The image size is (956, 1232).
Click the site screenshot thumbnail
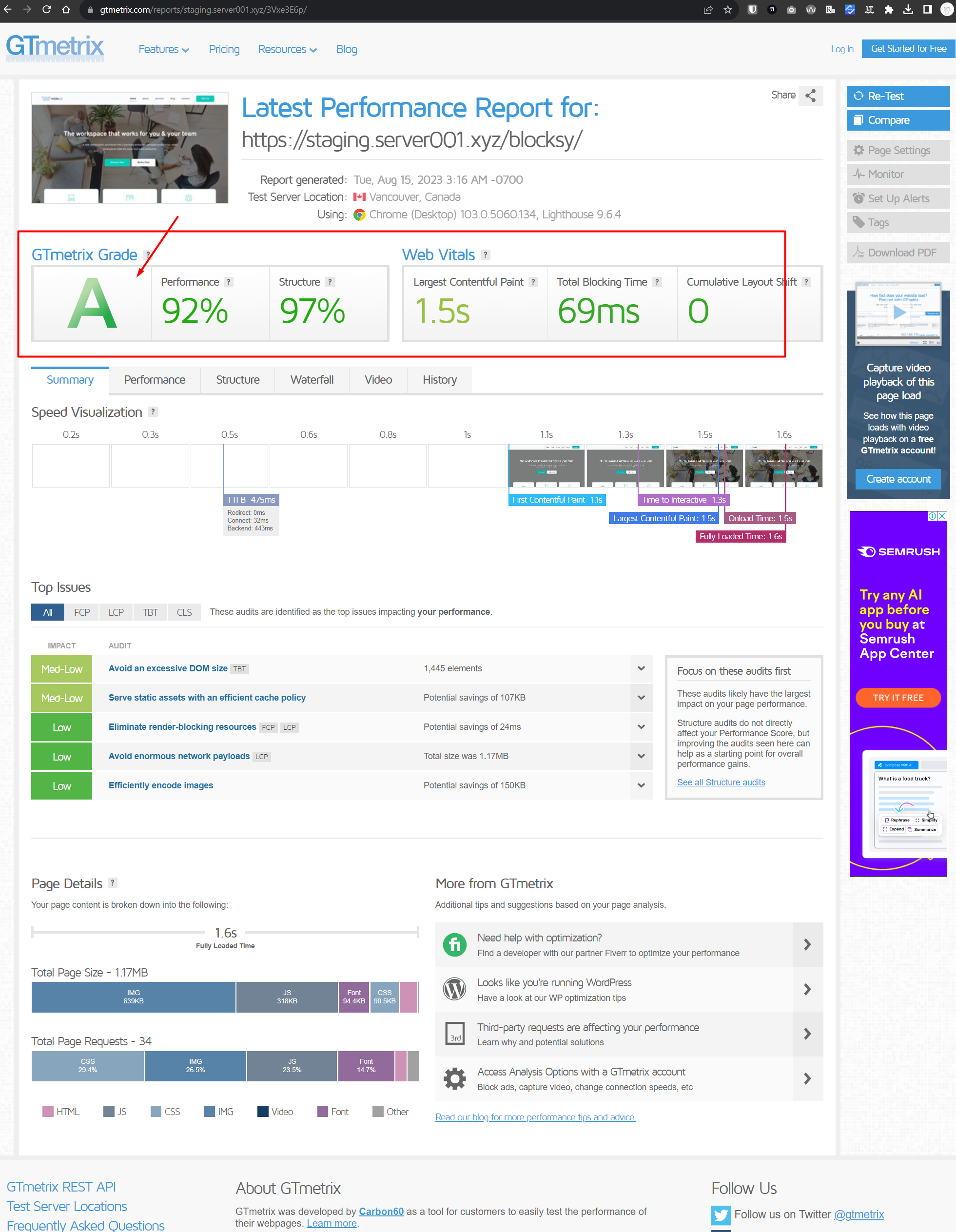click(x=130, y=148)
